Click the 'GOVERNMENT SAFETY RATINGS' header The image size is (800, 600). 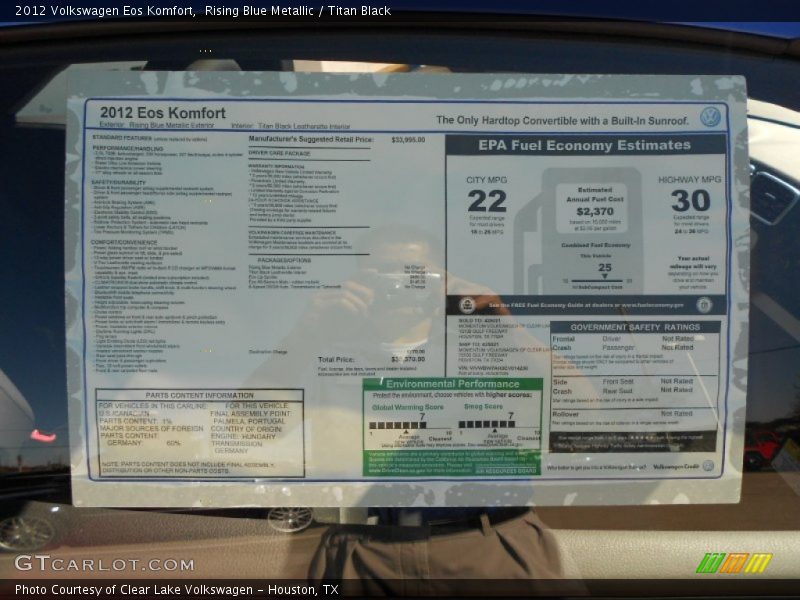point(635,327)
